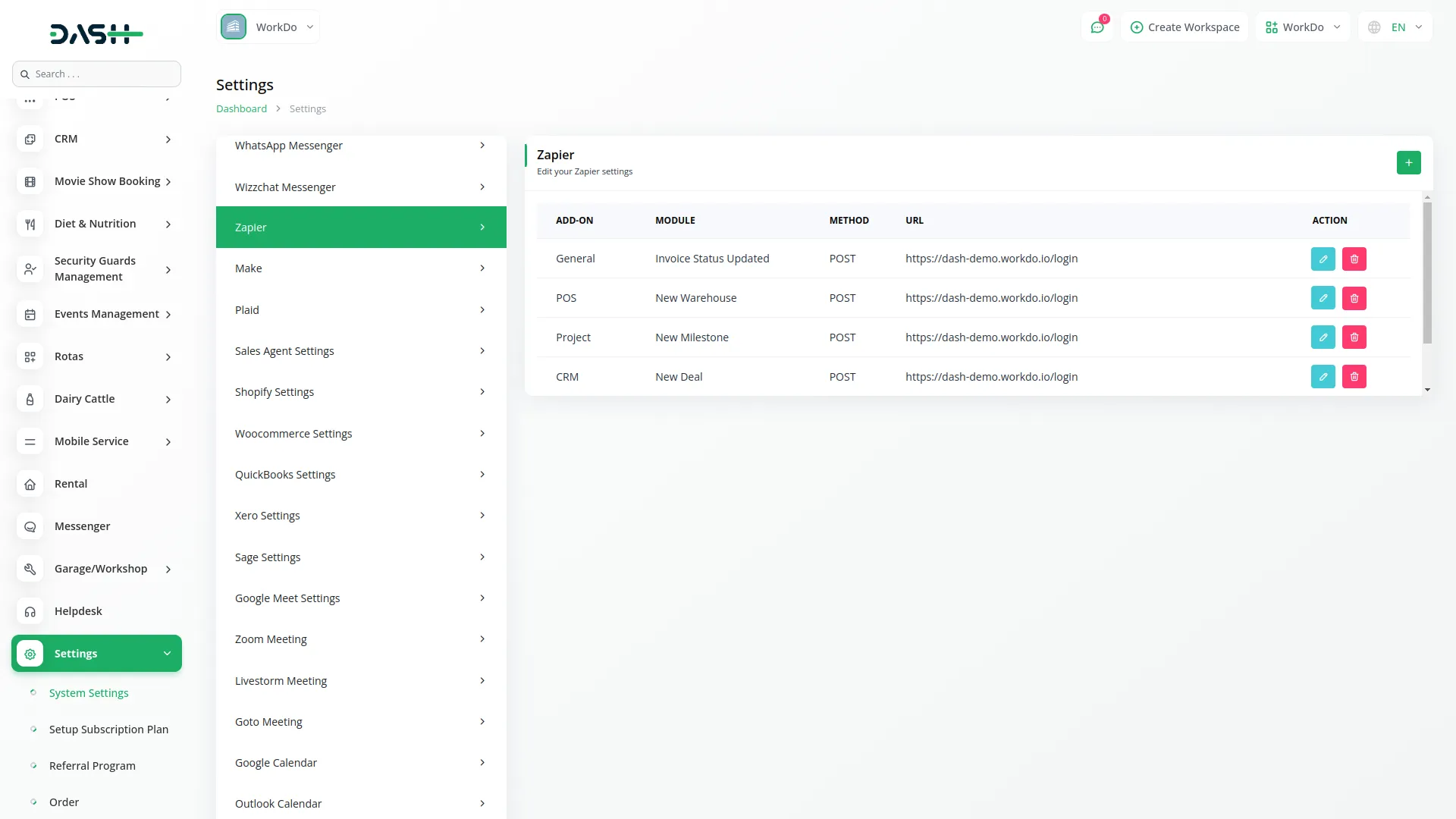Click the Create Workspace button
The width and height of the screenshot is (1456, 819).
tap(1184, 27)
